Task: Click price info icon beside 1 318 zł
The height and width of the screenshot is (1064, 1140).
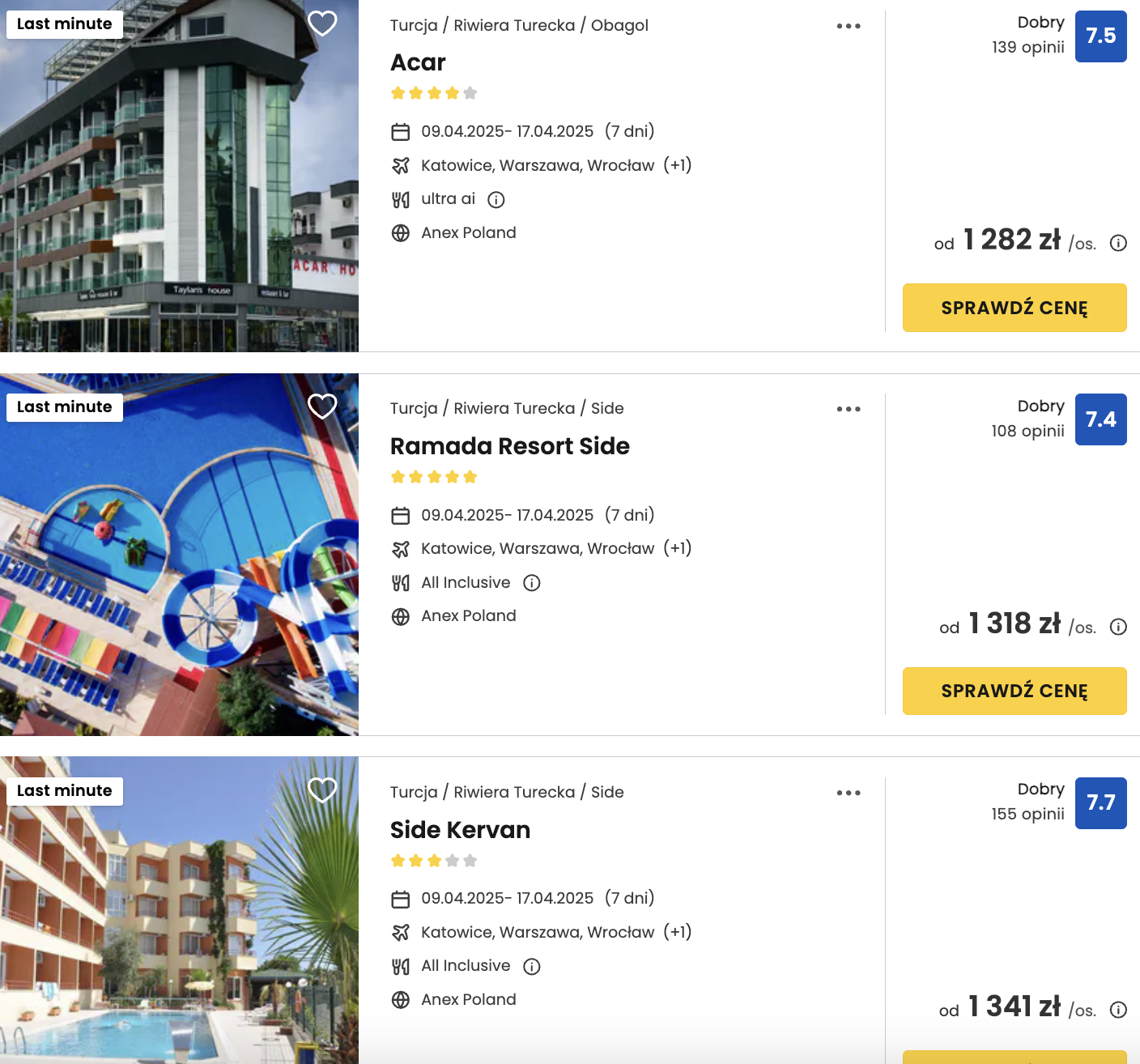Action: coord(1118,627)
